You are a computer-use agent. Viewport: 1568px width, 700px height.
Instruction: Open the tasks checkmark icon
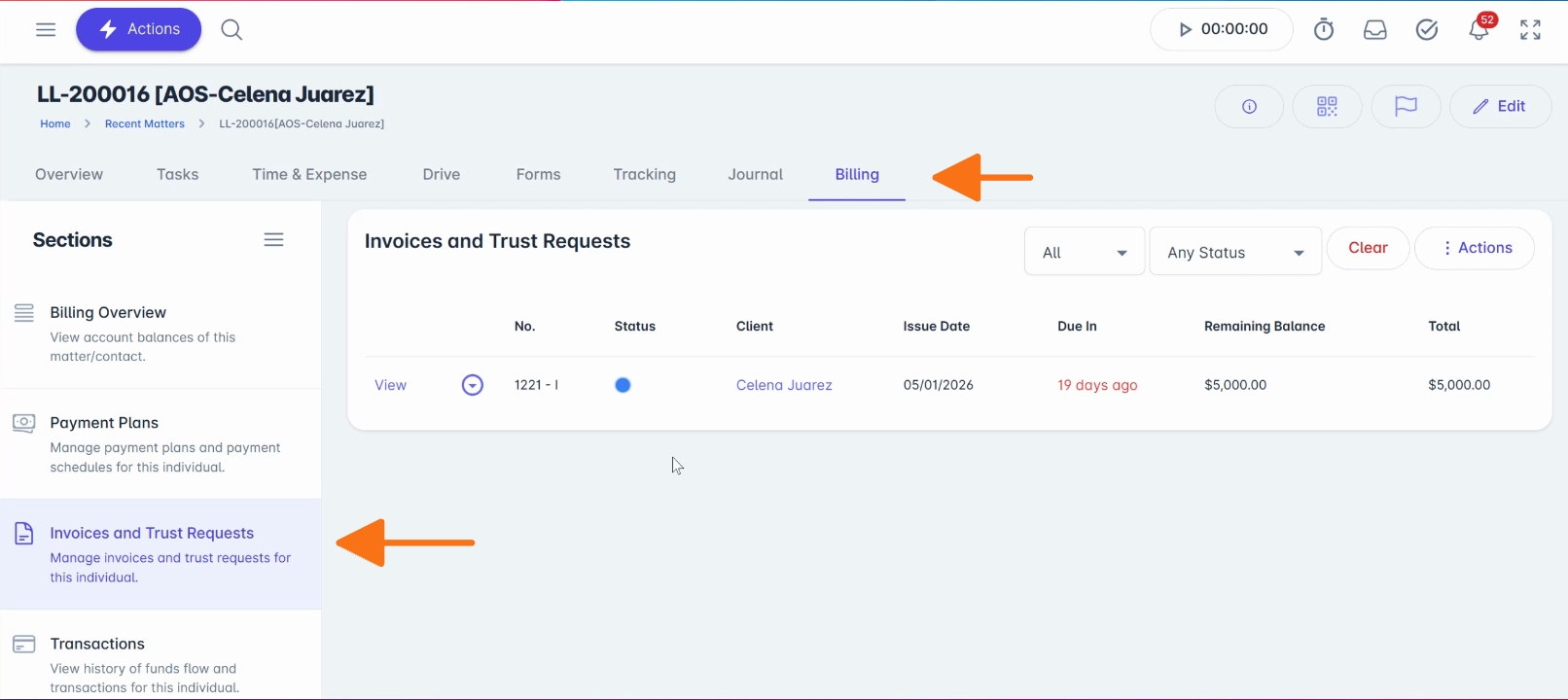[1427, 30]
